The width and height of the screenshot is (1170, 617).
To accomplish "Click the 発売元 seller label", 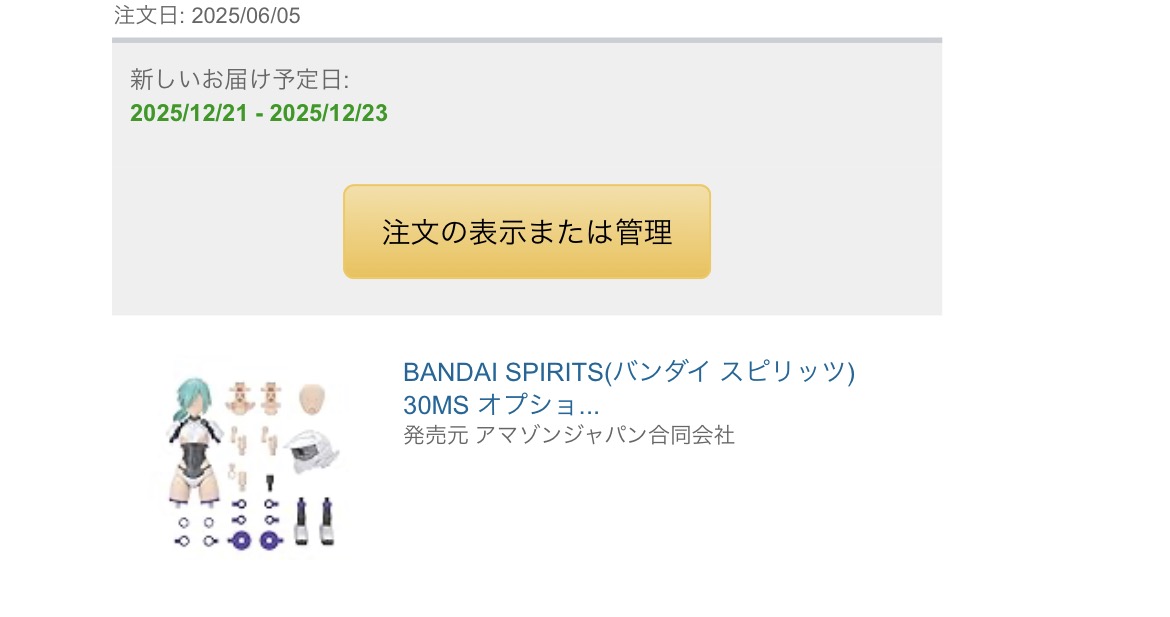I will pos(436,436).
